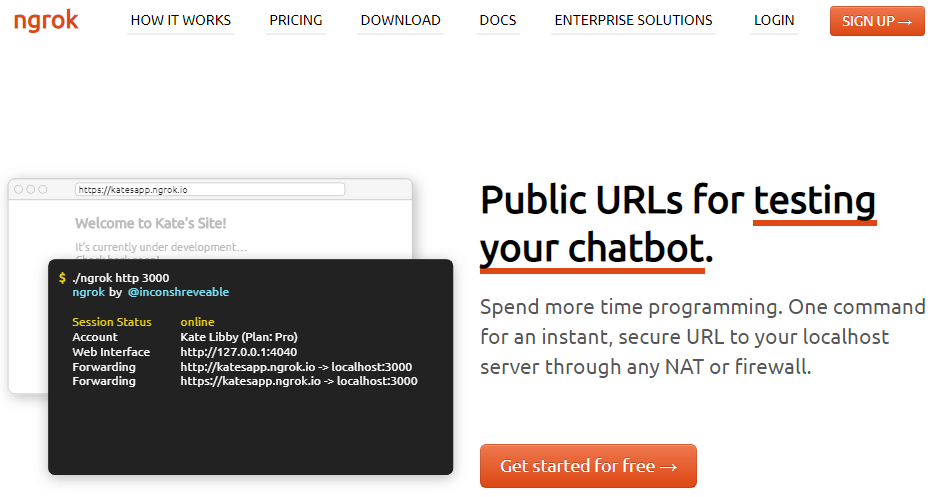Click the online status value
Screen dimensions: 936x497
197,322
